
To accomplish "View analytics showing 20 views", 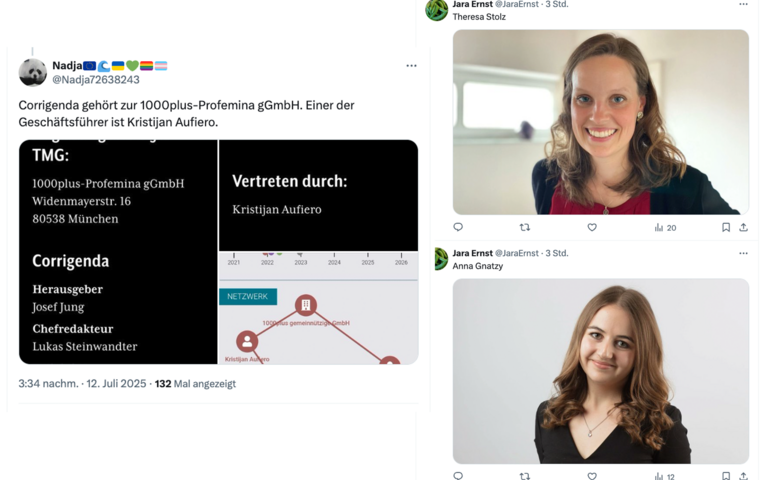I will (665, 228).
